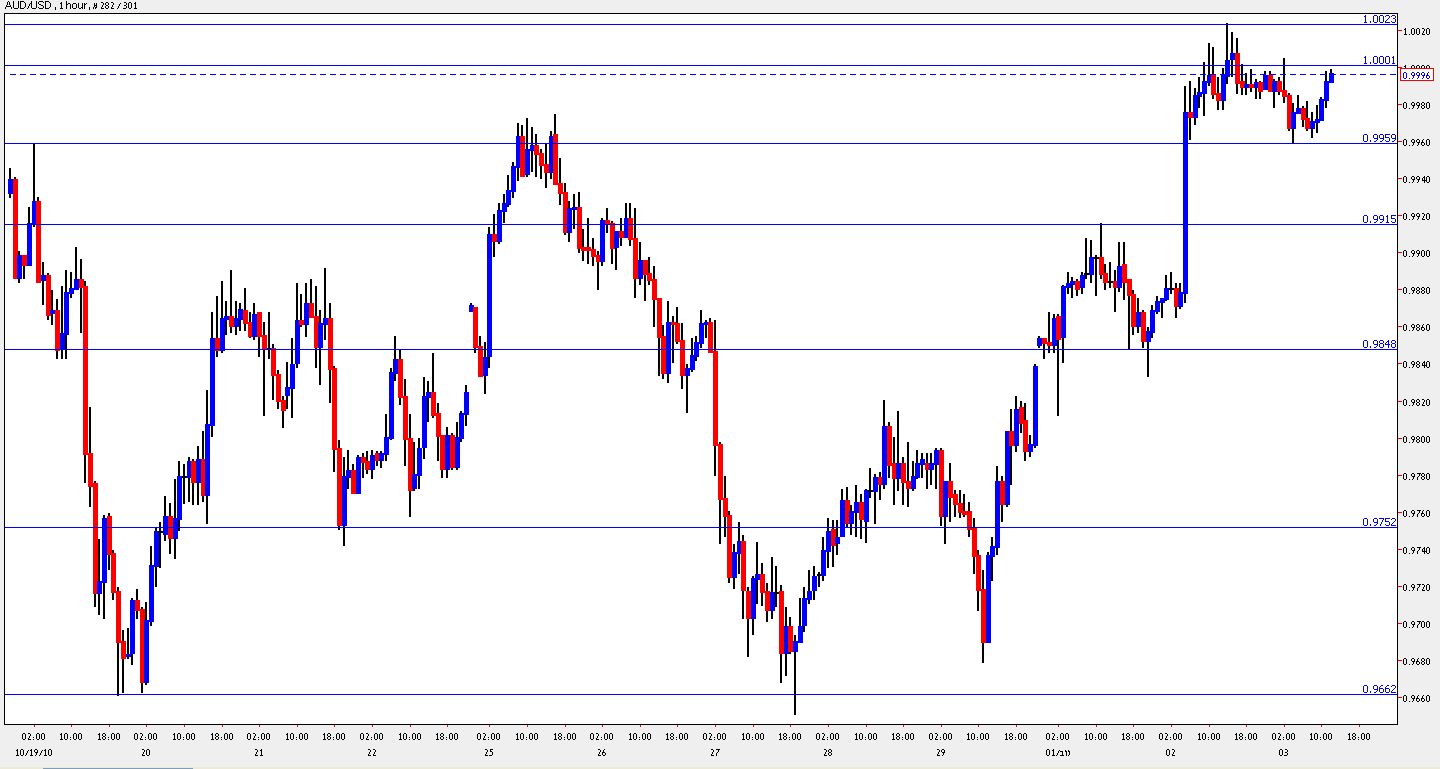Select the 0.9662 bottom support label
Image resolution: width=1440 pixels, height=769 pixels.
click(x=1379, y=689)
